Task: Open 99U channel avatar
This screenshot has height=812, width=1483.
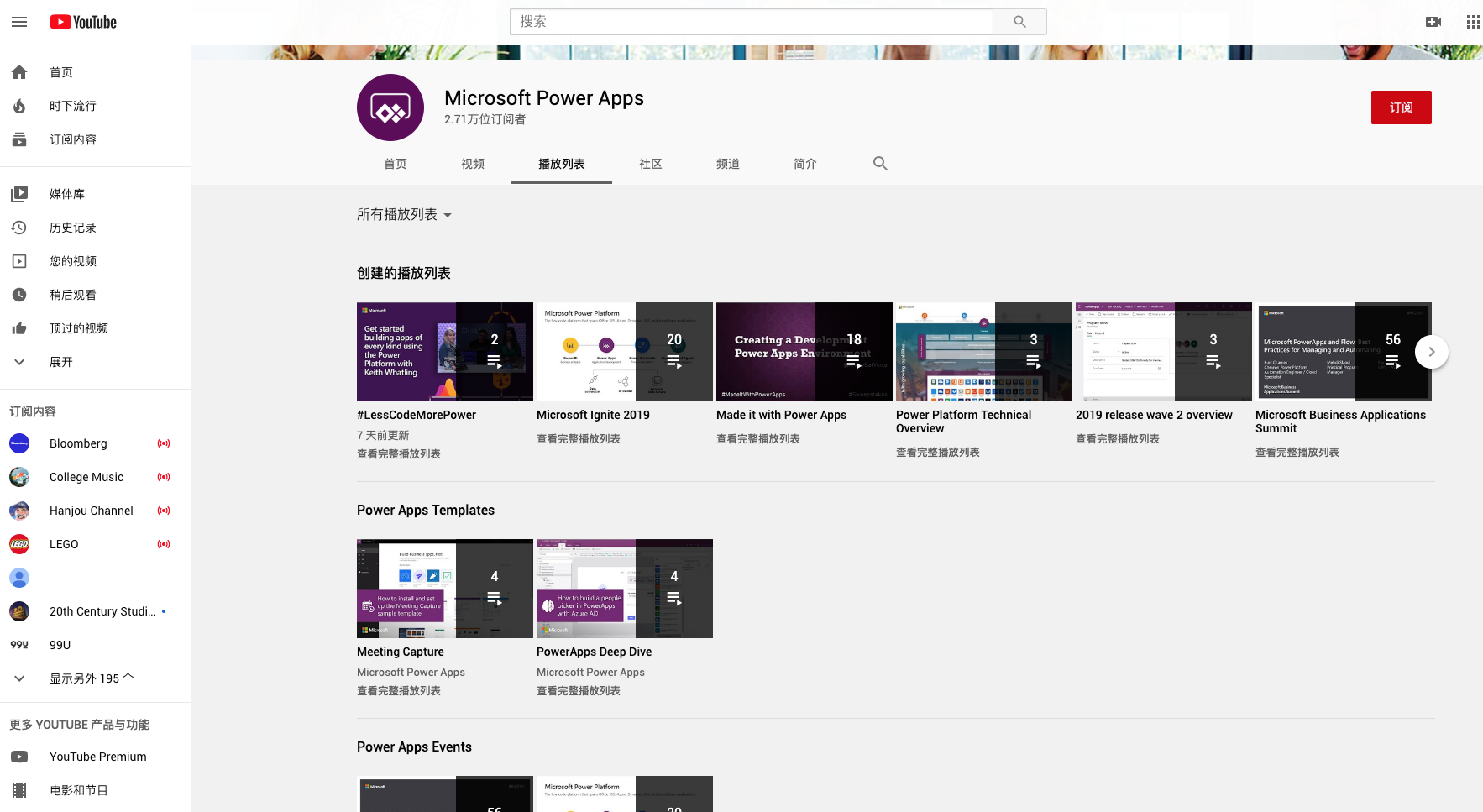Action: point(19,645)
